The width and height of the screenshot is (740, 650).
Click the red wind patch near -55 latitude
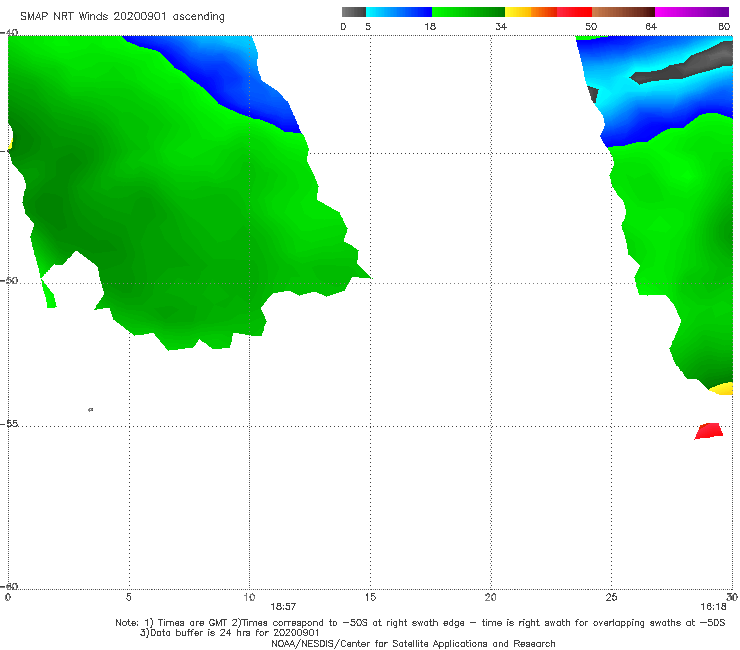pos(709,431)
